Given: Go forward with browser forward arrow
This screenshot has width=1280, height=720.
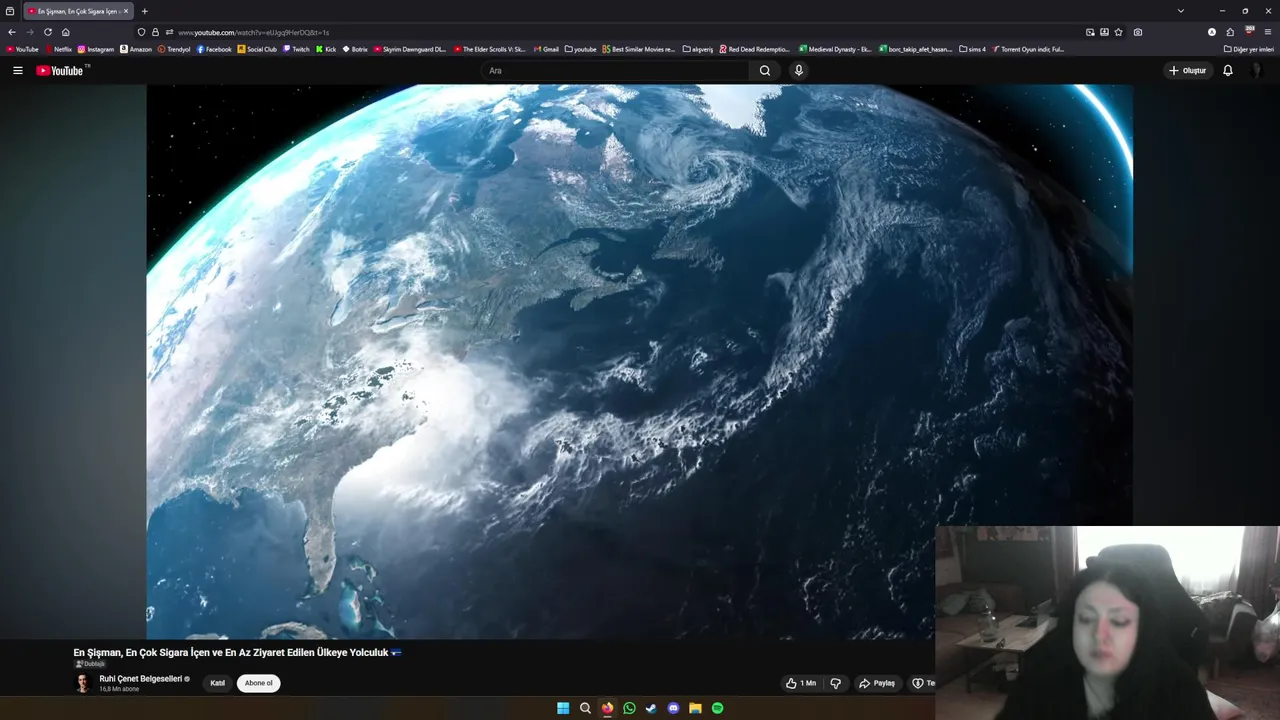Looking at the screenshot, I should pyautogui.click(x=29, y=32).
